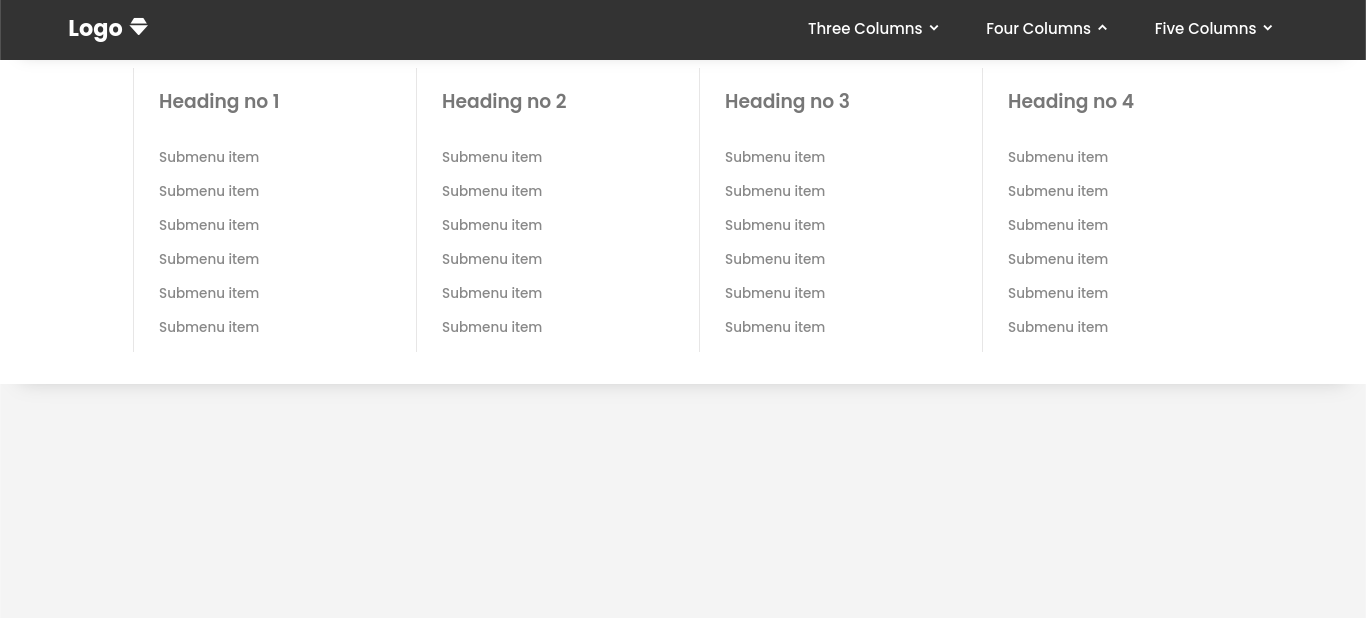
Task: Select the Four Columns menu label
Action: tap(1037, 29)
